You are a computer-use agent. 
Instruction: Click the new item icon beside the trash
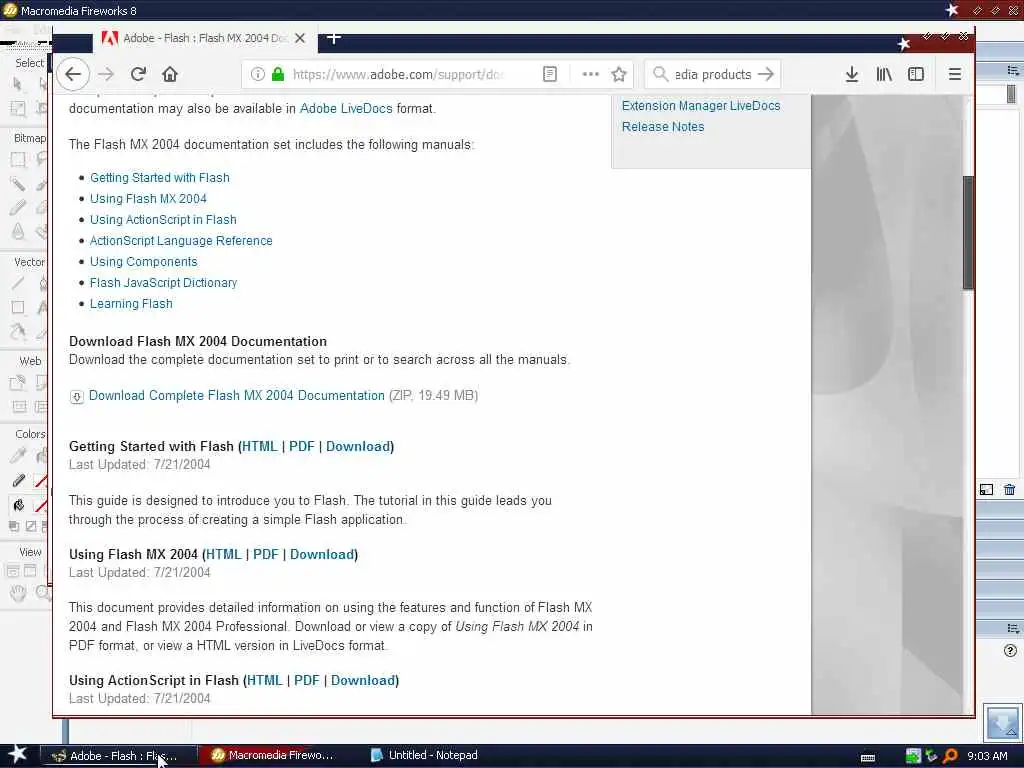pos(986,489)
